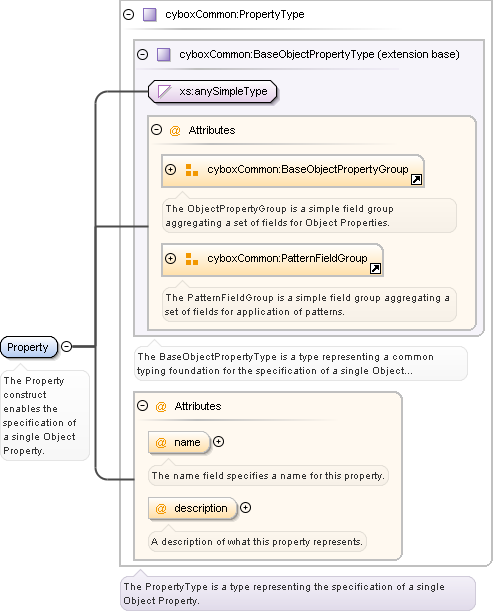Image resolution: width=494 pixels, height=614 pixels.
Task: Select the xs:anySimpleType node
Action: tap(213, 92)
